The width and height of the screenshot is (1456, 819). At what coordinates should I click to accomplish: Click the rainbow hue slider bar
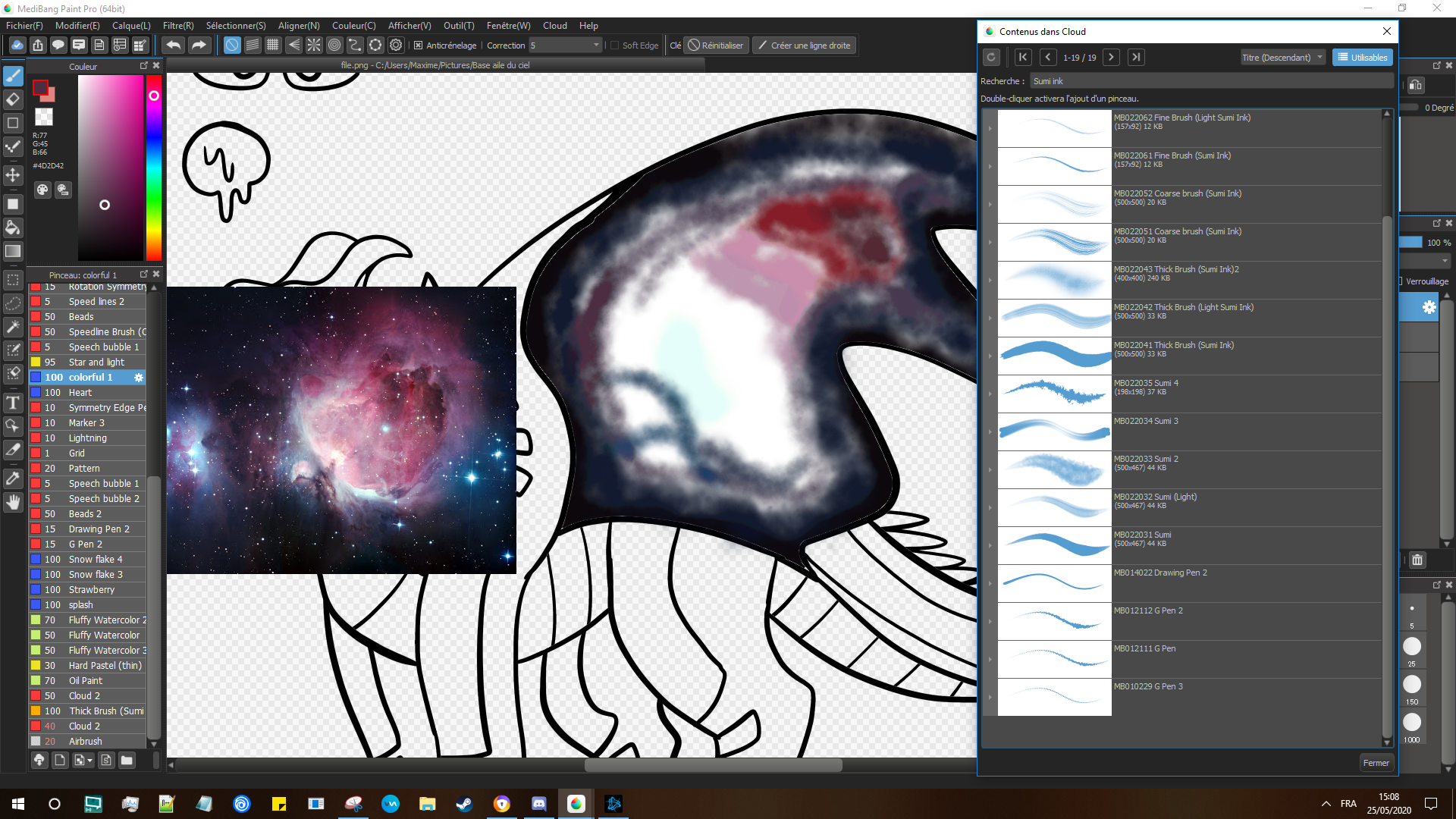[154, 167]
